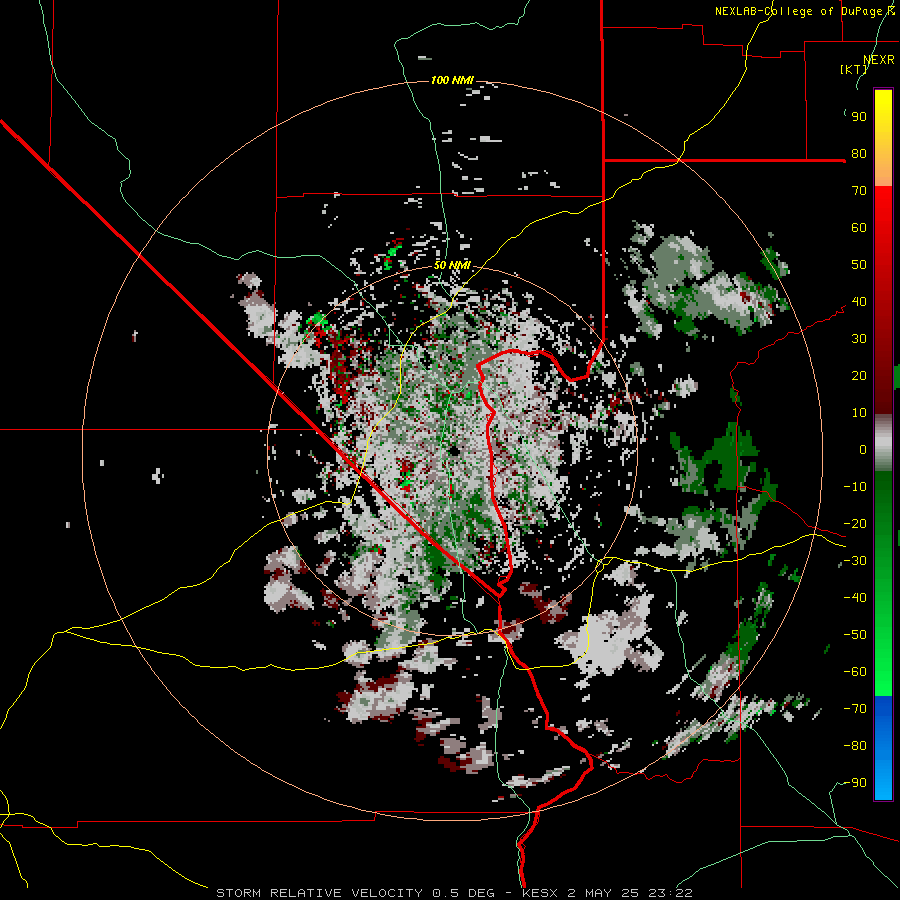Click the -30 scale value
Screen dimensions: 900x900
coord(855,561)
